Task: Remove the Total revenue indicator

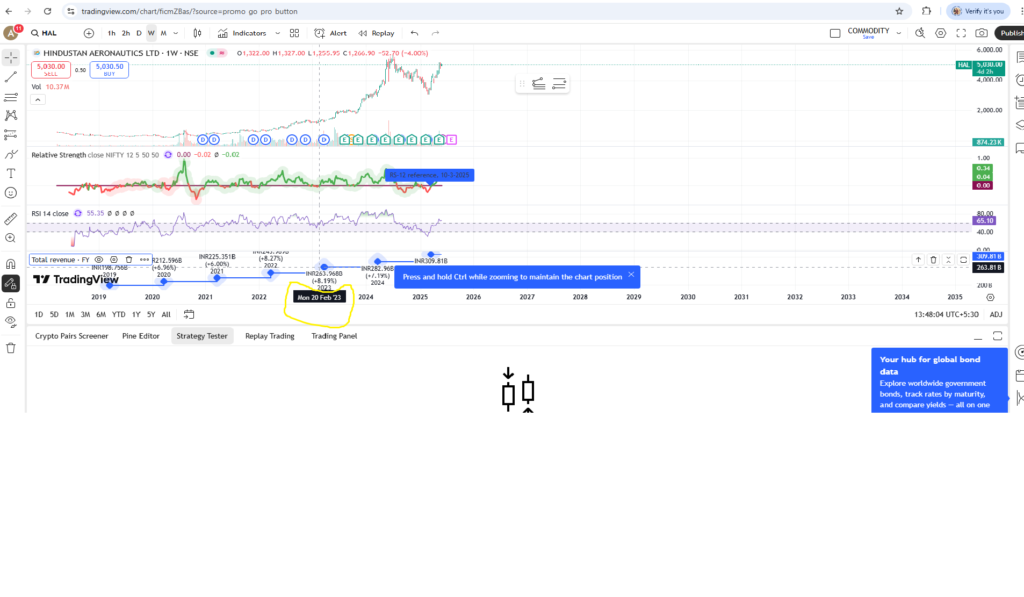Action: tap(129, 260)
